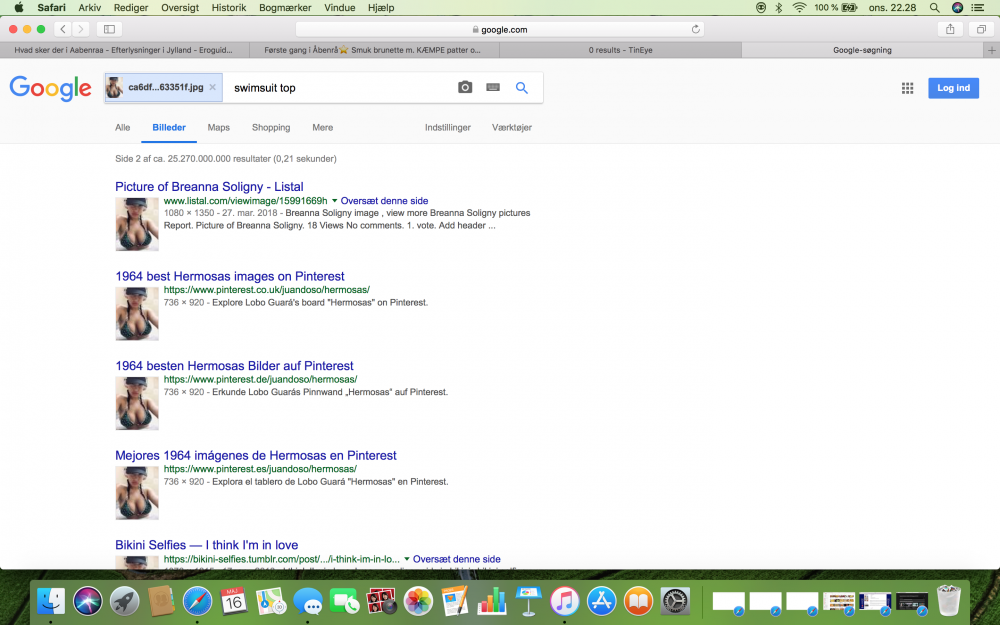Viewport: 1000px width, 625px height.
Task: Click the Google logo
Action: (50, 88)
